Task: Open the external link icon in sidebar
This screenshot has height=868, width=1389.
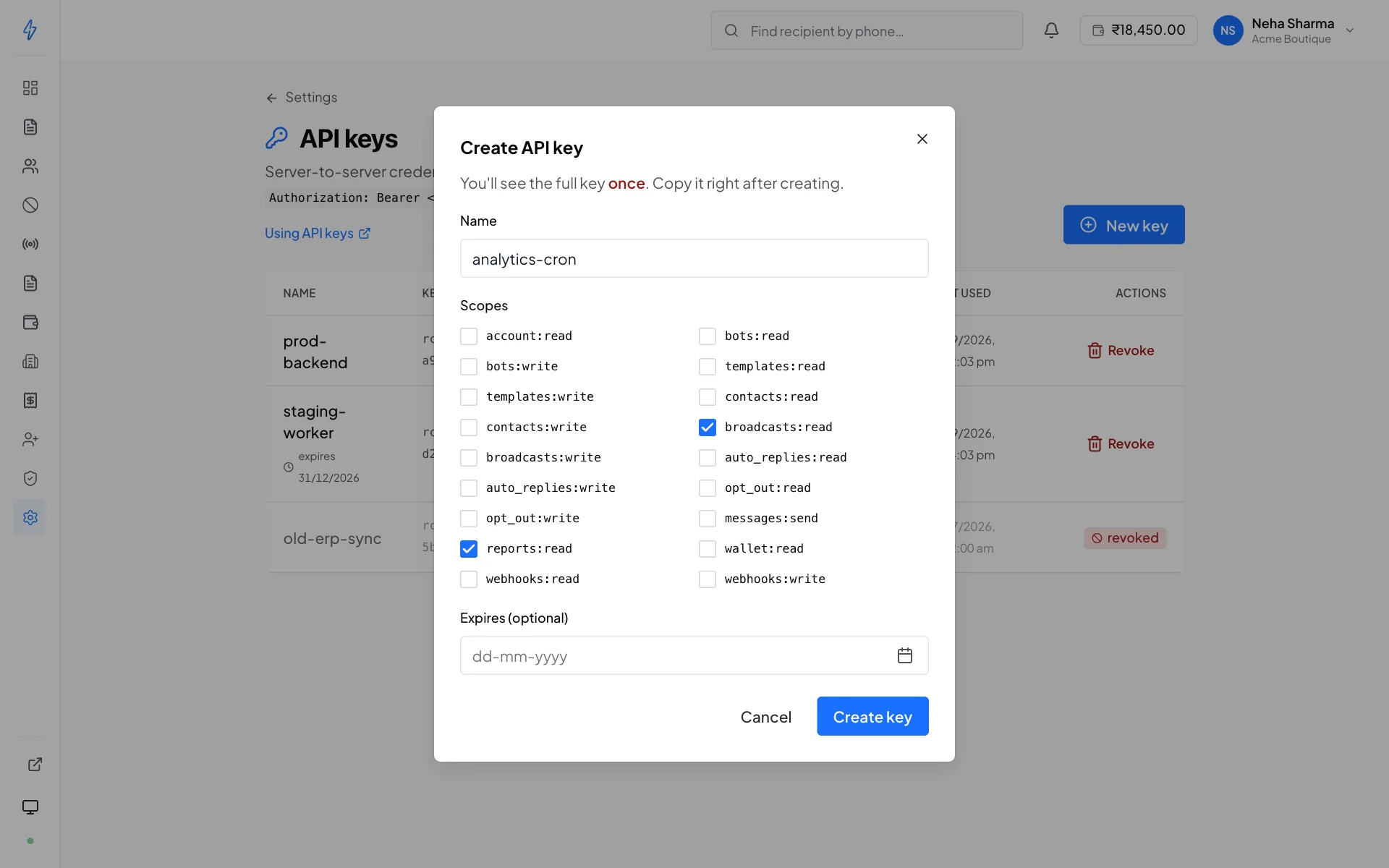Action: pos(34,765)
